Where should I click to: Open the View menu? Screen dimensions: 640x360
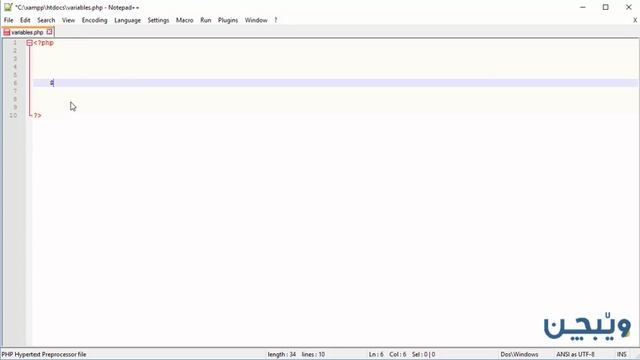click(68, 20)
